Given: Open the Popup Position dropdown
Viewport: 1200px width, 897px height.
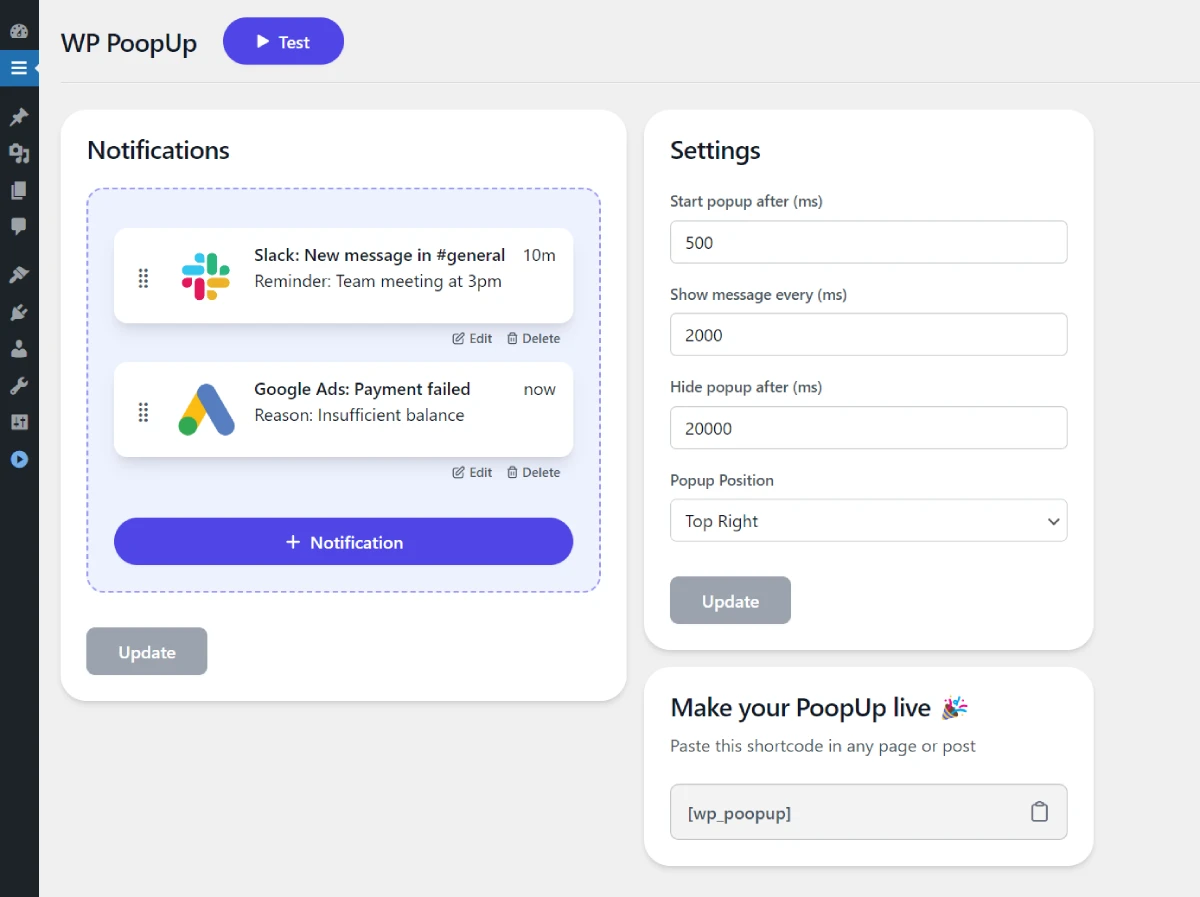Looking at the screenshot, I should coord(868,521).
